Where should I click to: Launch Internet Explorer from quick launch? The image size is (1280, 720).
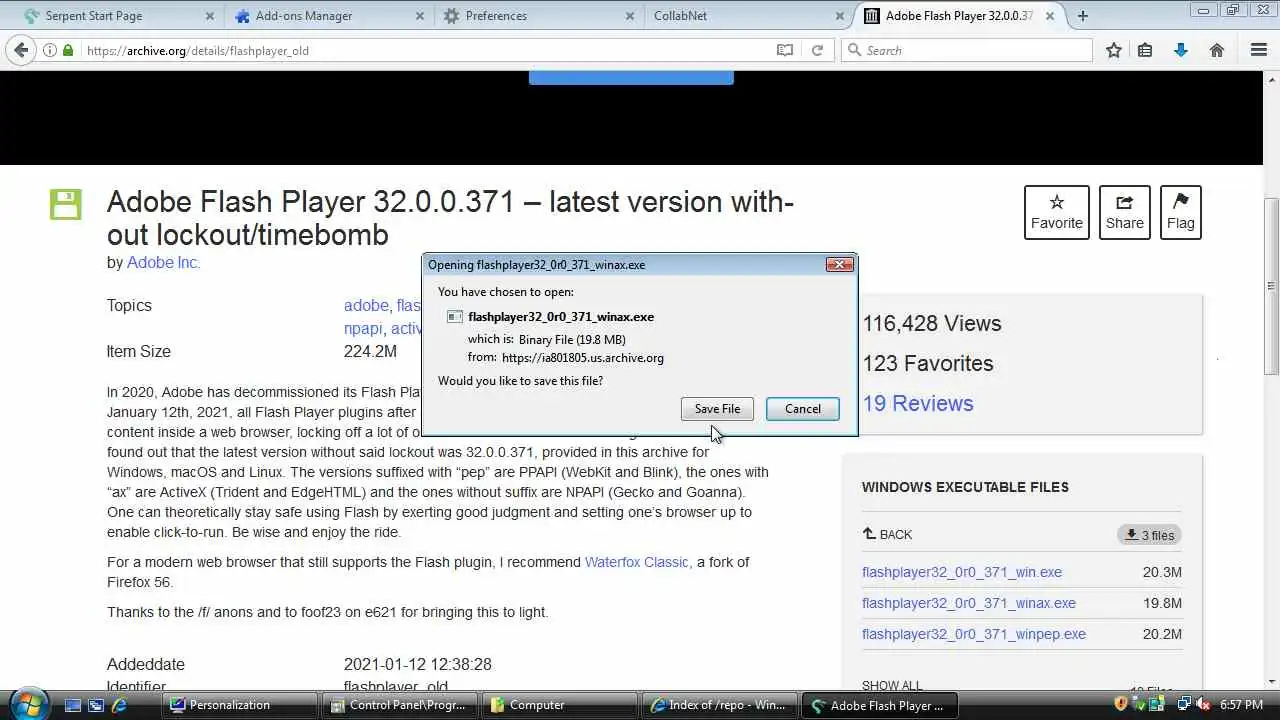pyautogui.click(x=119, y=705)
